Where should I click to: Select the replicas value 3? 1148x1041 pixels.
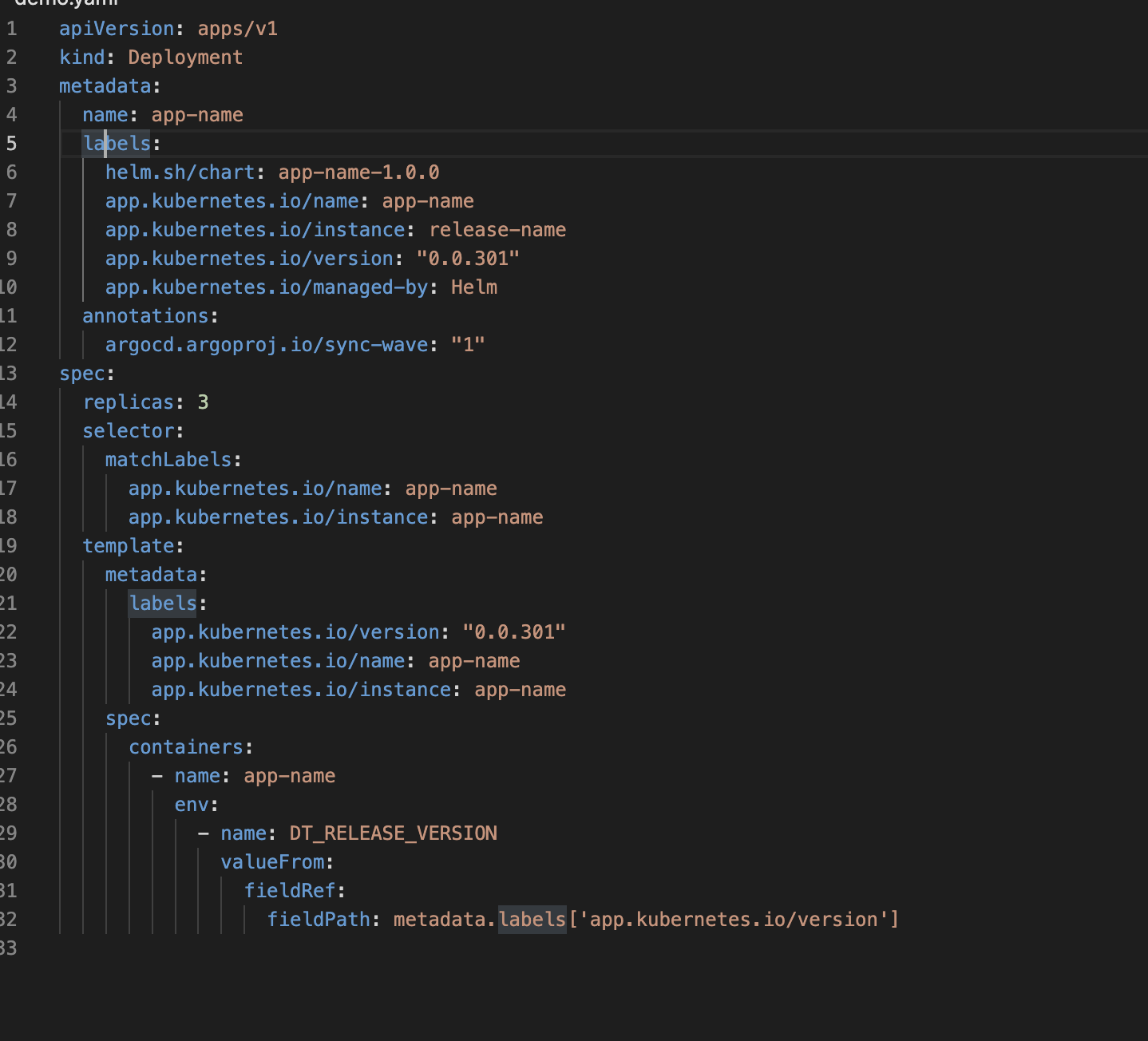204,402
